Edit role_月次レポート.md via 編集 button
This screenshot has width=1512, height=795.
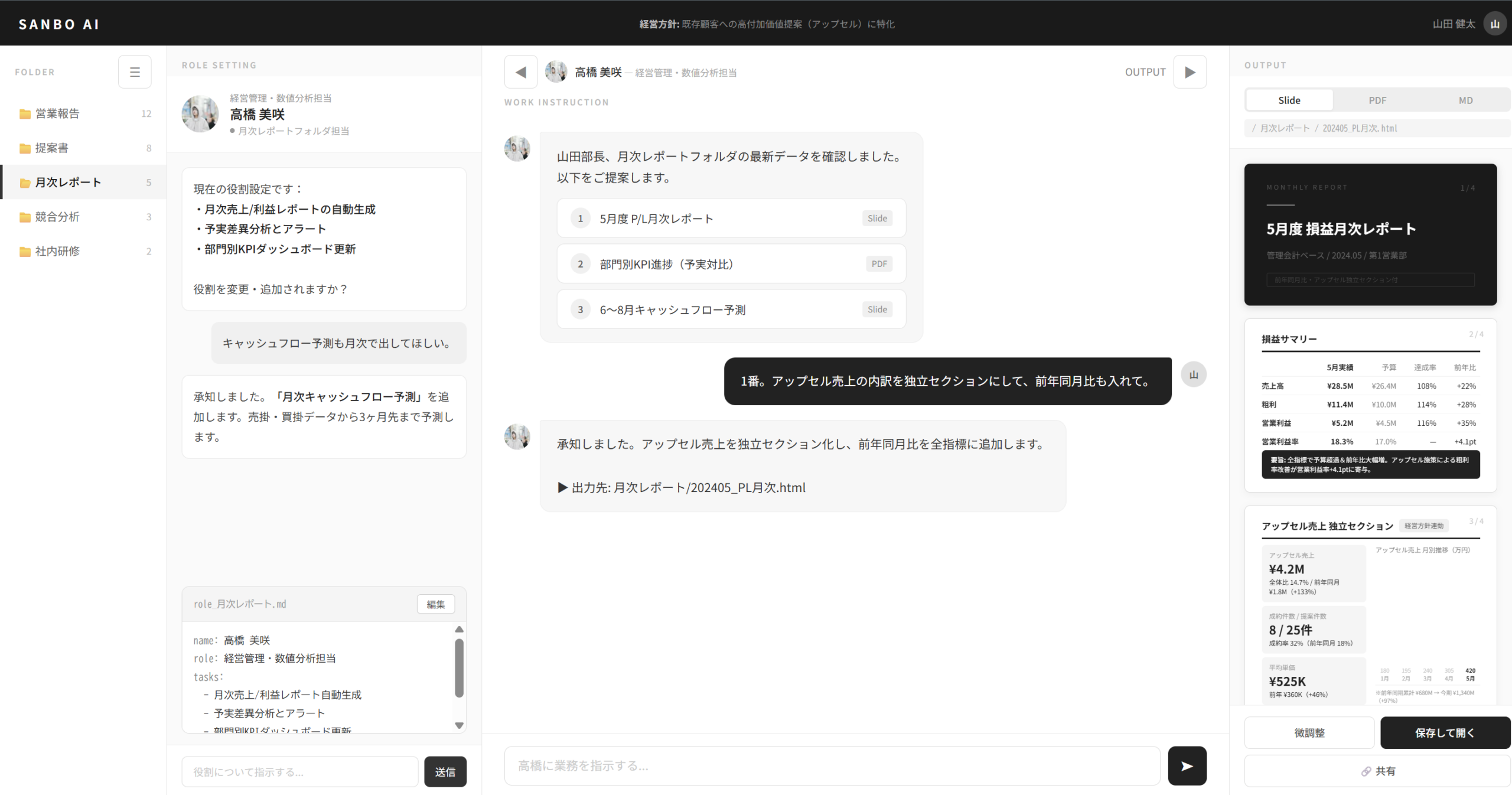pos(436,604)
